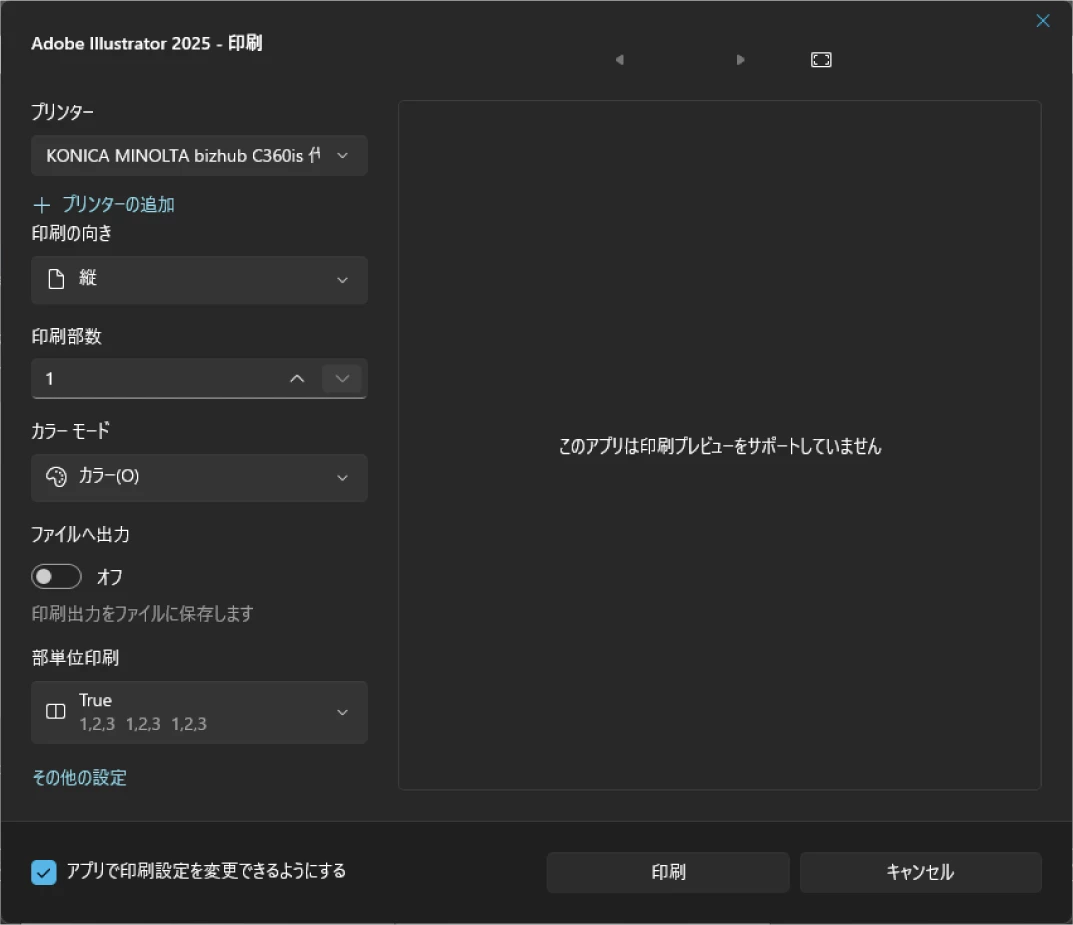Viewport: 1073px width, 925px height.
Task: Increase copies with the up arrow
Action: click(x=297, y=378)
